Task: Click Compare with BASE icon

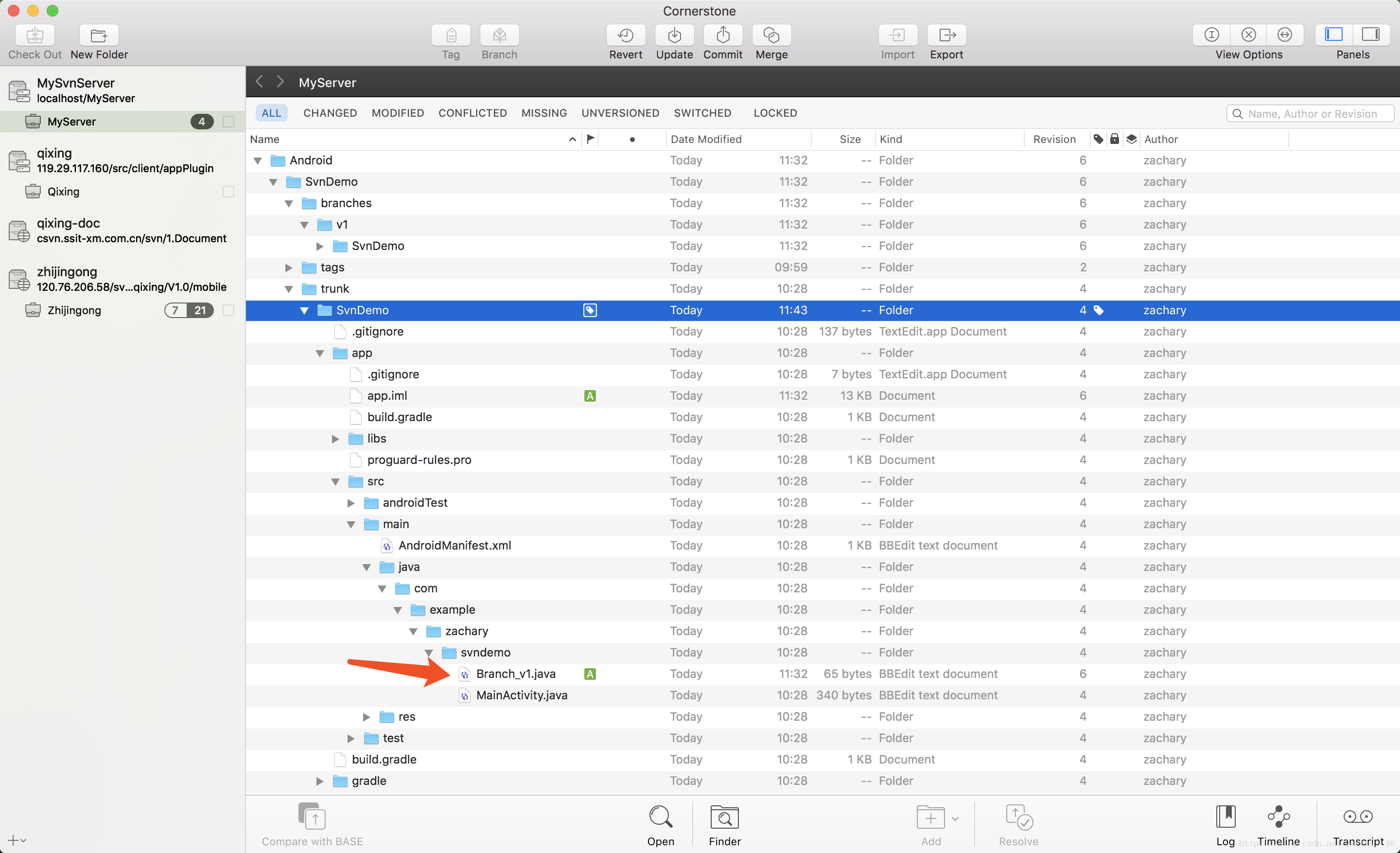Action: (x=312, y=817)
